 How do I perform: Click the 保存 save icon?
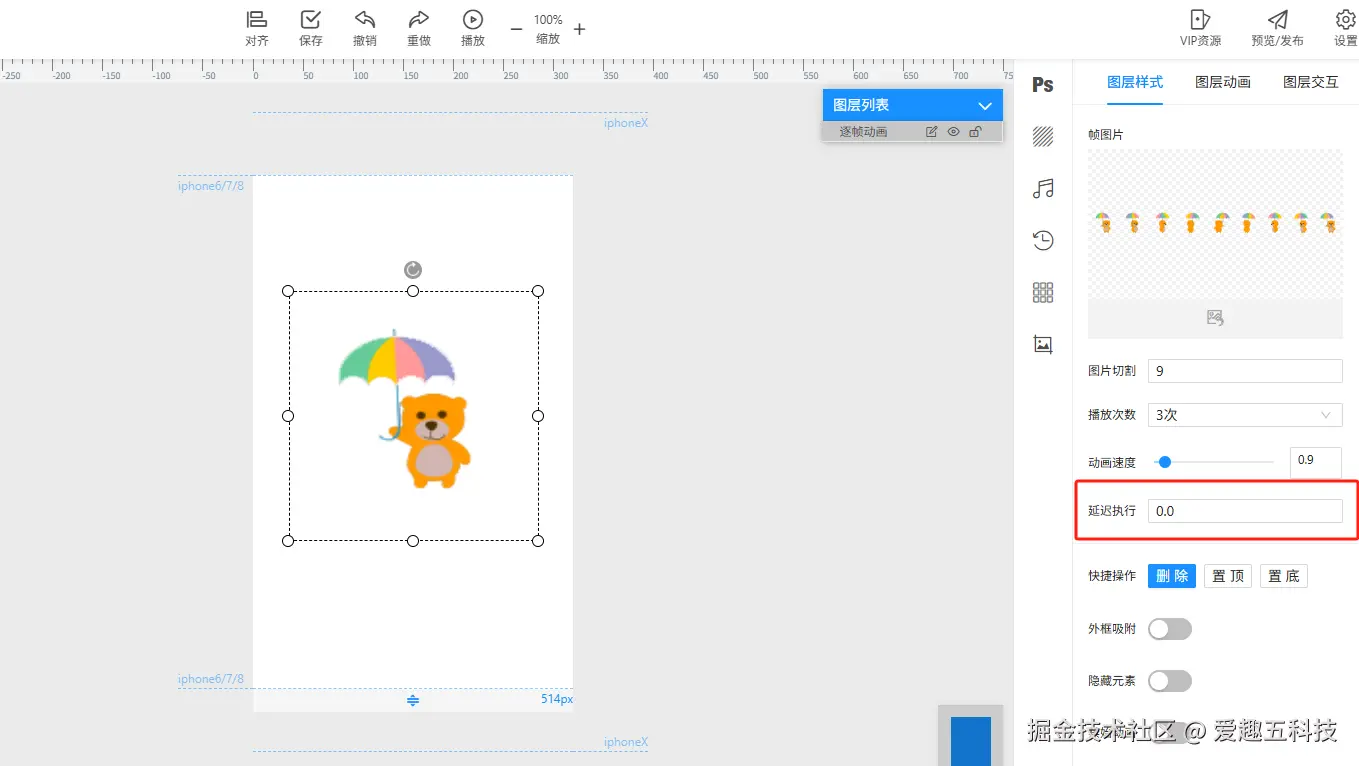click(x=311, y=28)
